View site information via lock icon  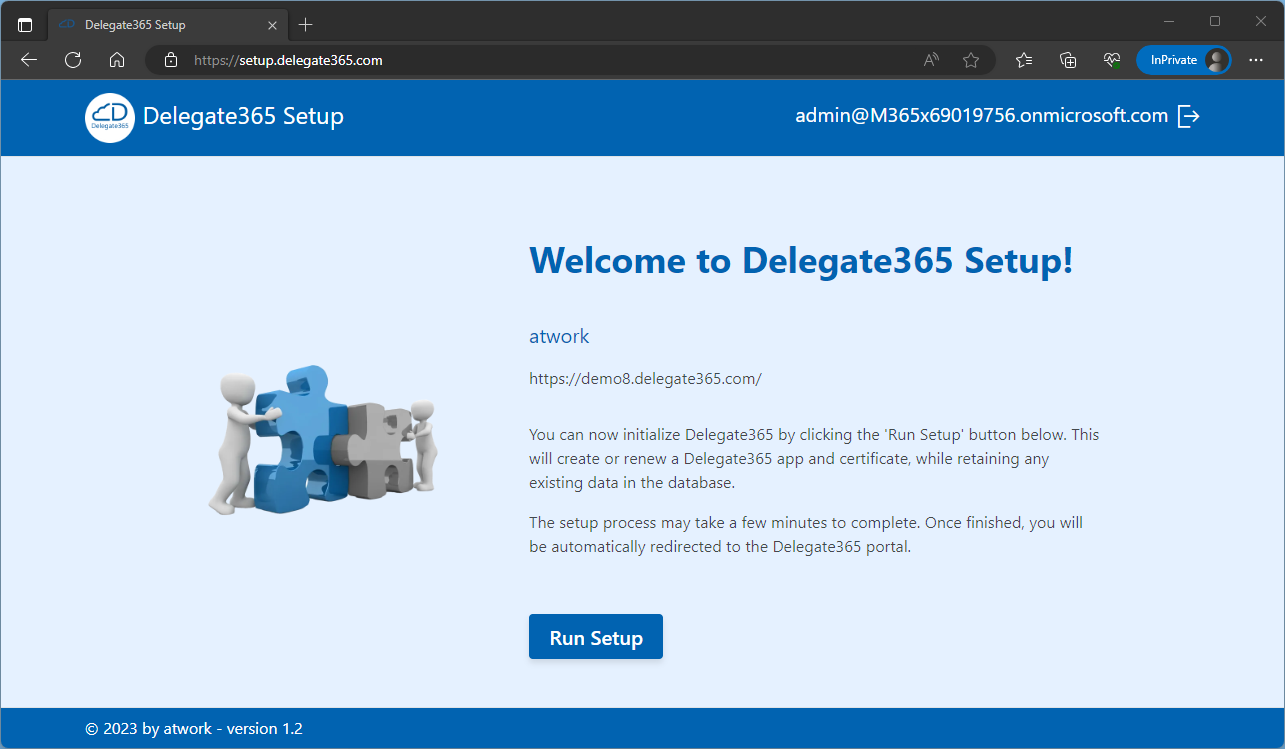pos(171,60)
